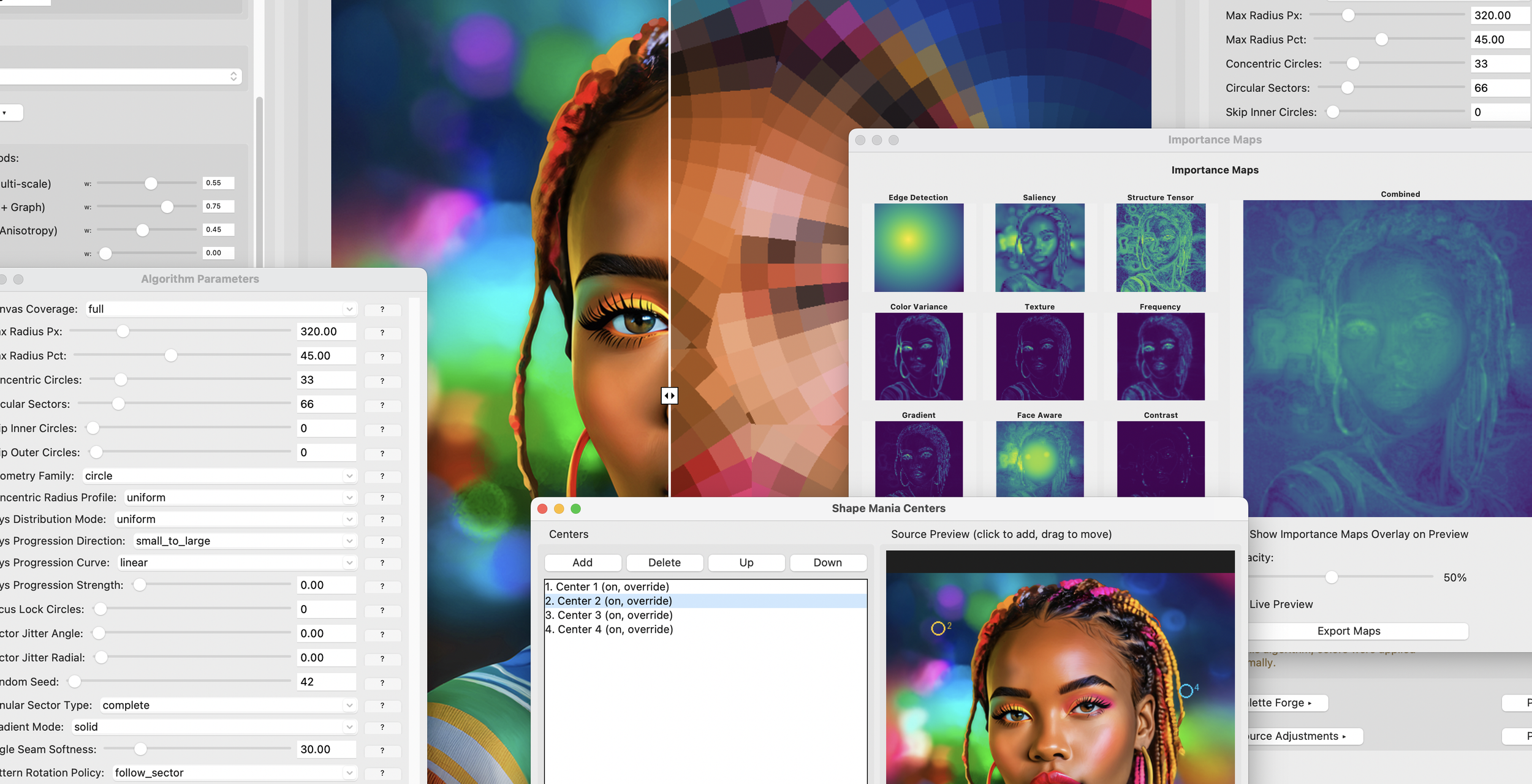Click the help icon next to Canvas Coverage
Viewport: 1532px width, 784px height.
(x=382, y=309)
